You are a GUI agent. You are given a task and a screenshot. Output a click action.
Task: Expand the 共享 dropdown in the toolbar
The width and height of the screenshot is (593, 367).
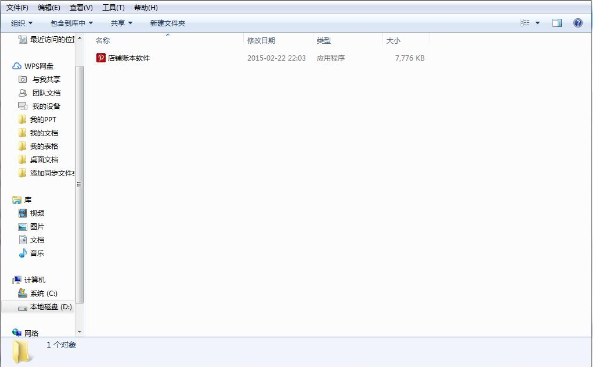tap(121, 23)
